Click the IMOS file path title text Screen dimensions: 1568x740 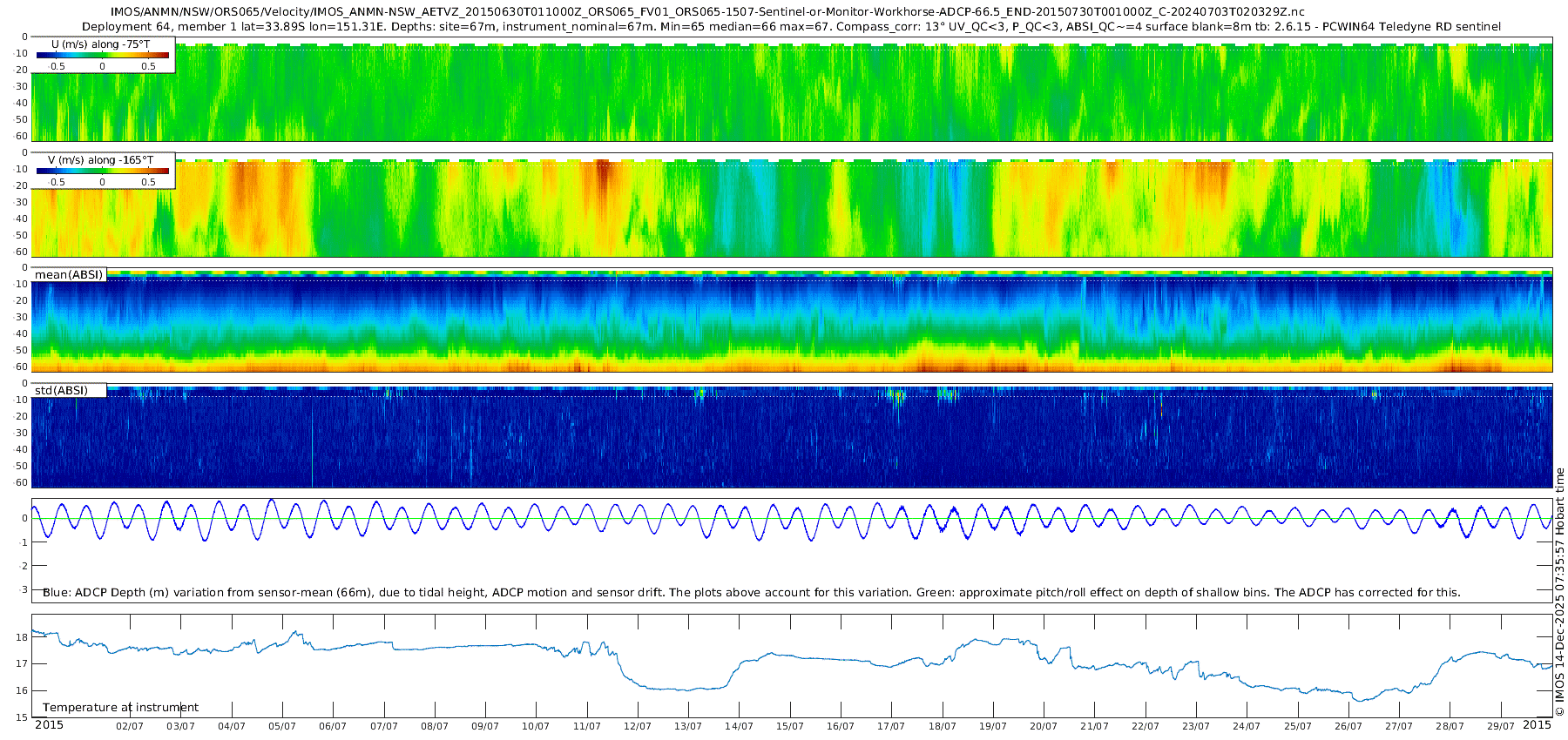[x=707, y=12]
